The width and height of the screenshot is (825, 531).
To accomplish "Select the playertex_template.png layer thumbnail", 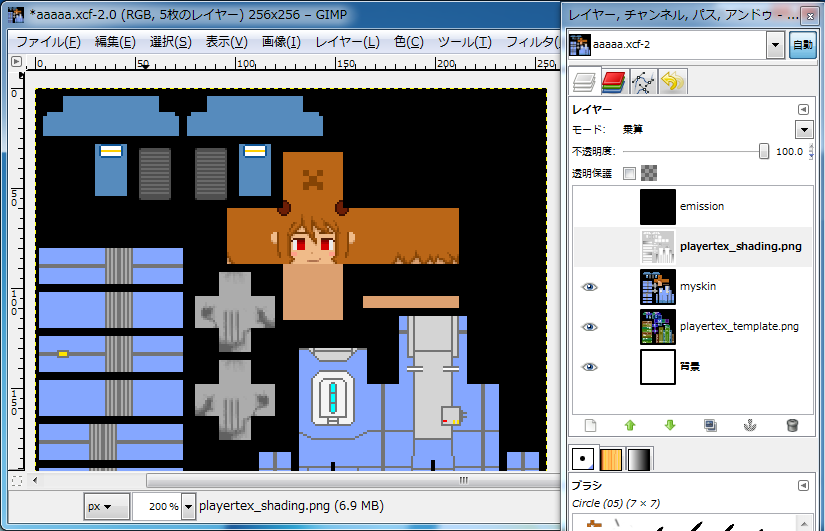I will point(658,327).
